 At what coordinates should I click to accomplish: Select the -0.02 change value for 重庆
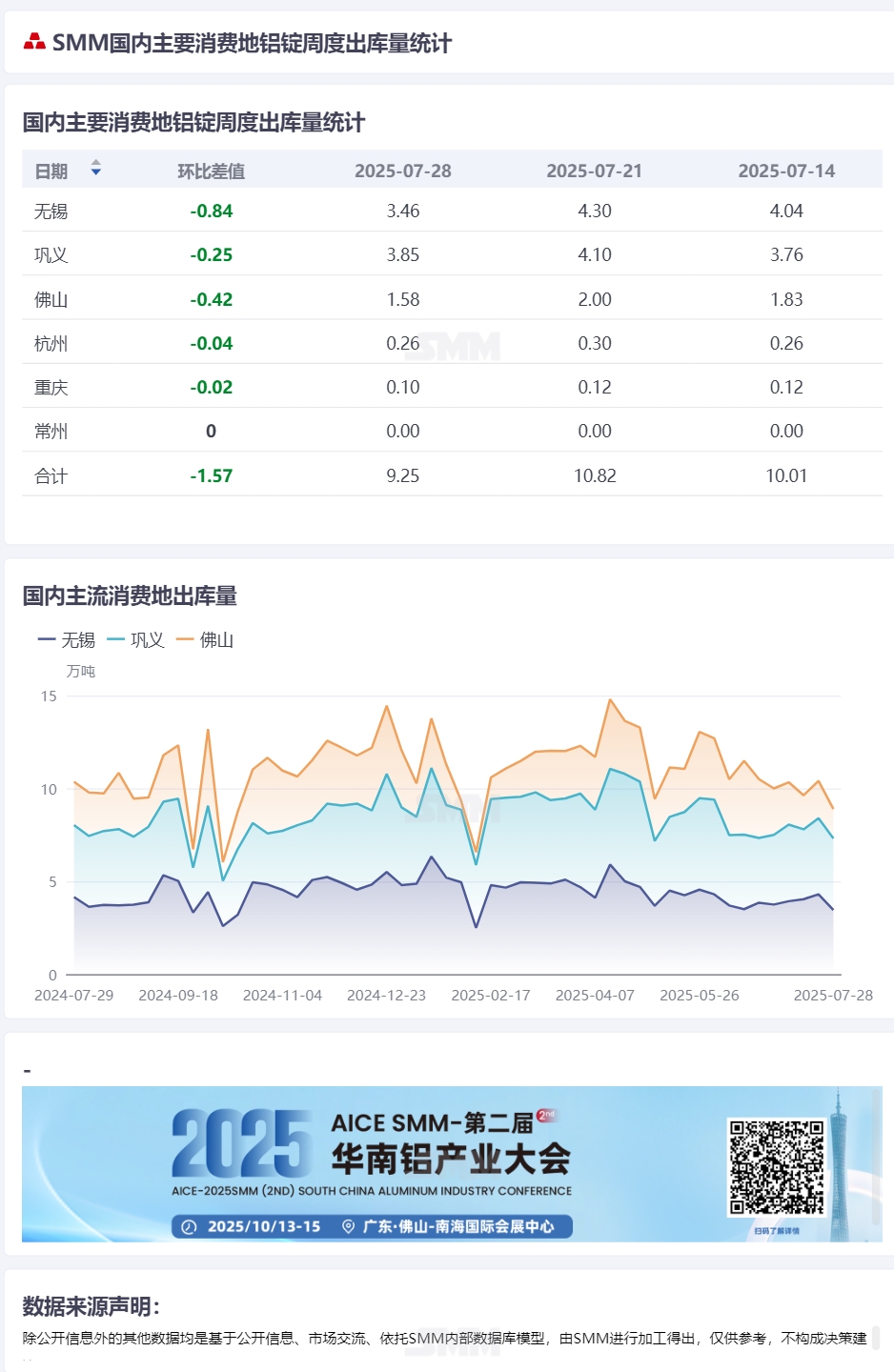(212, 388)
